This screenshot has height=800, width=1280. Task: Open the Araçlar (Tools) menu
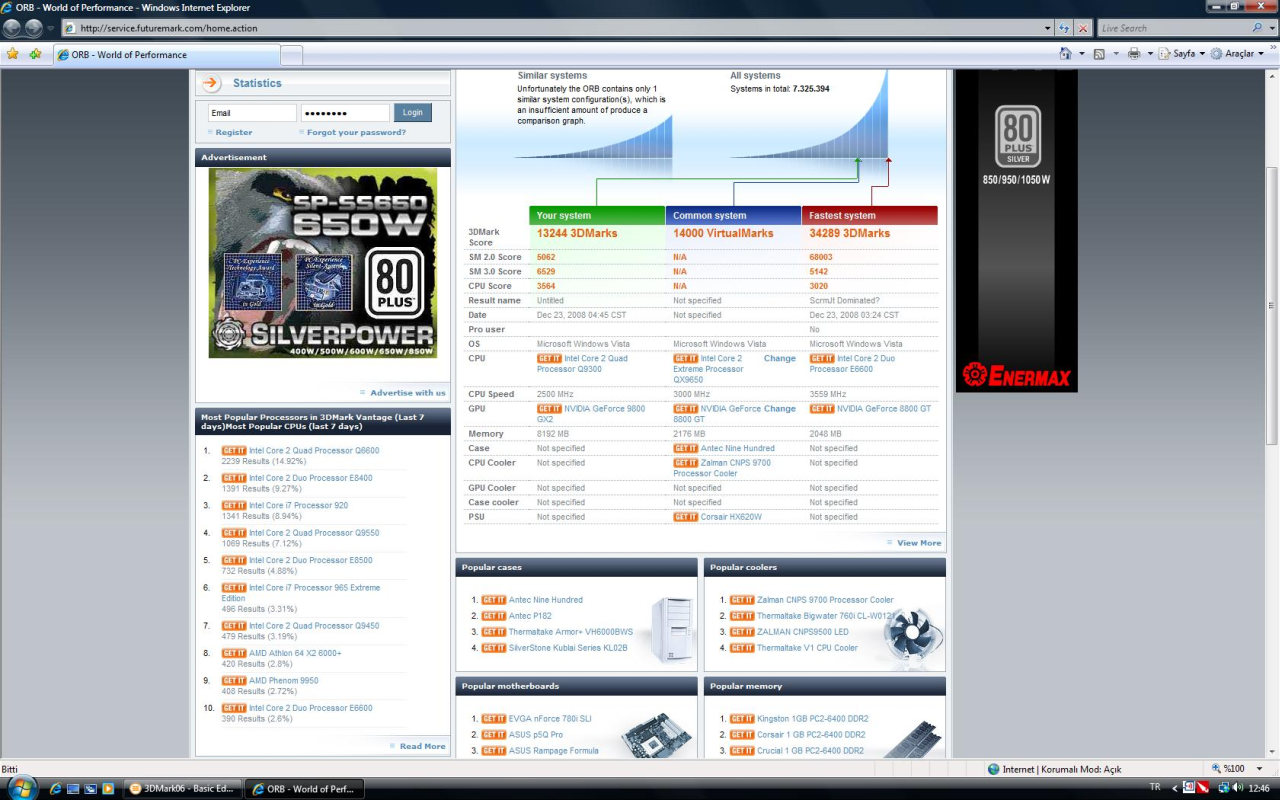(x=1239, y=54)
